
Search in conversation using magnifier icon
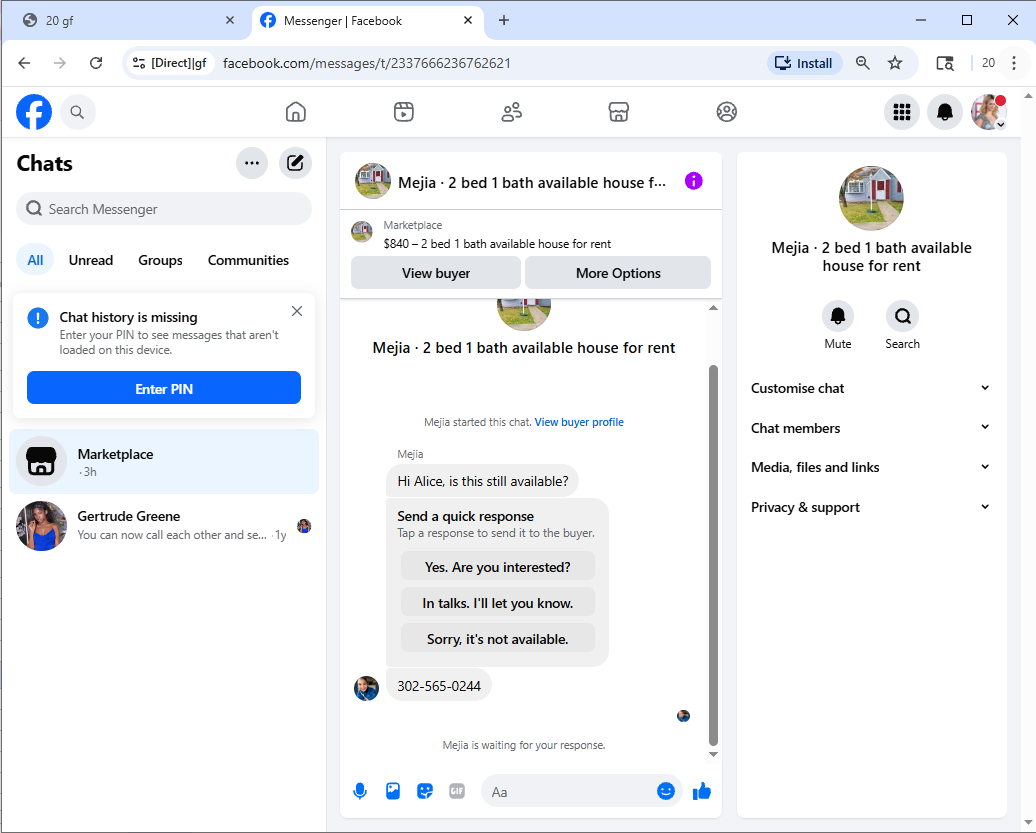(x=902, y=316)
